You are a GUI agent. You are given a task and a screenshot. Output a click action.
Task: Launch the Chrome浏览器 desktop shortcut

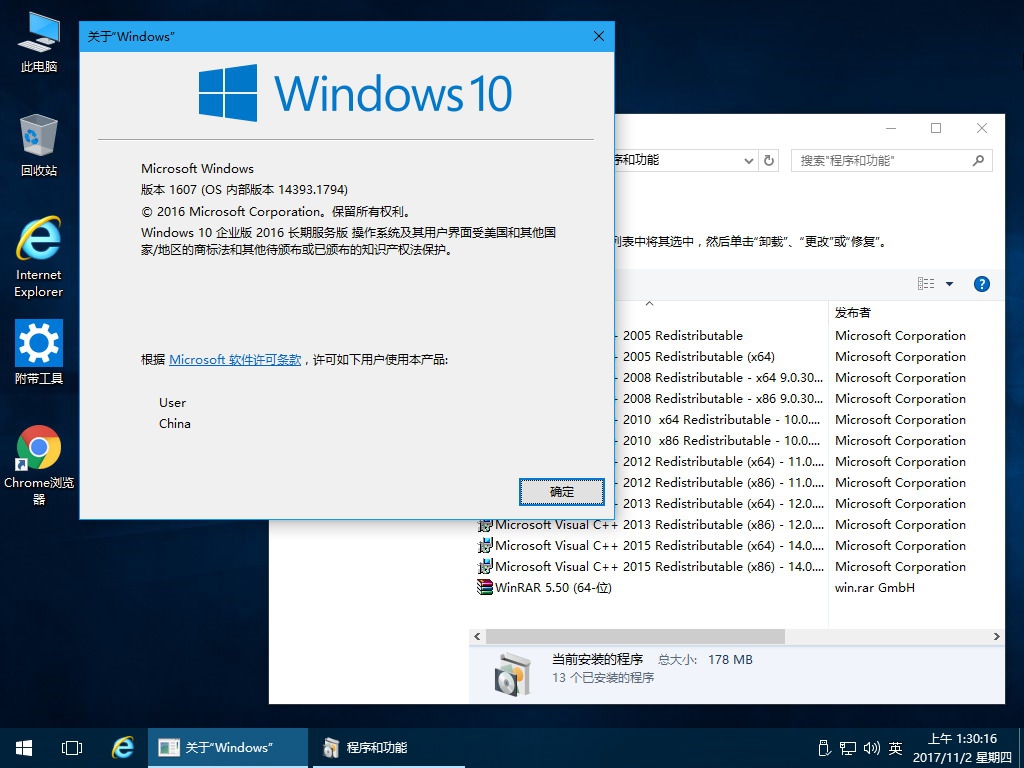39,465
